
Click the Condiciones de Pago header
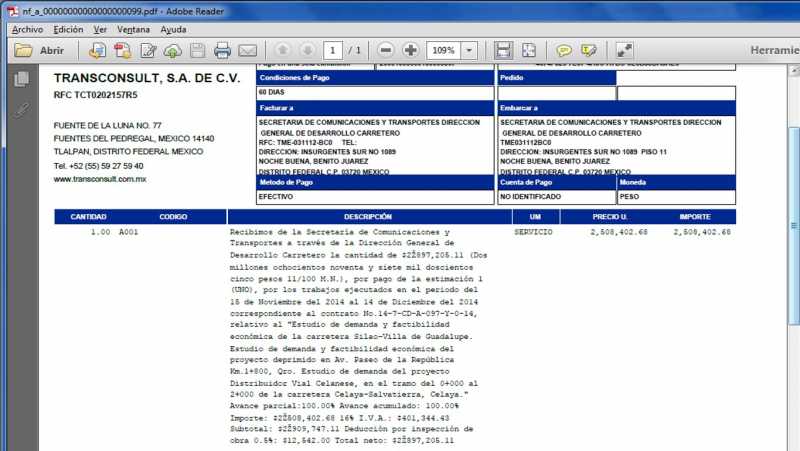[375, 78]
